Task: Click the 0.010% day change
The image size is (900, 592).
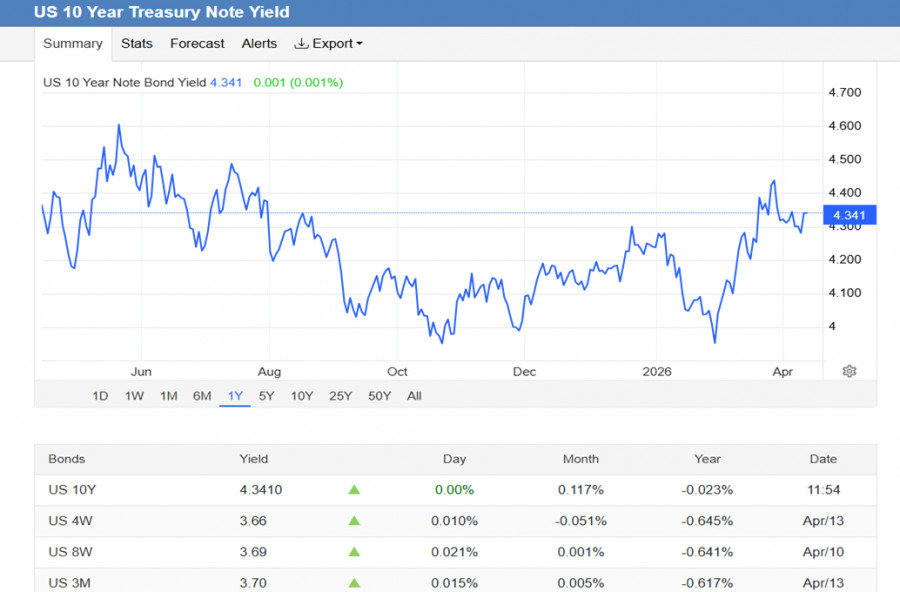Action: (455, 521)
